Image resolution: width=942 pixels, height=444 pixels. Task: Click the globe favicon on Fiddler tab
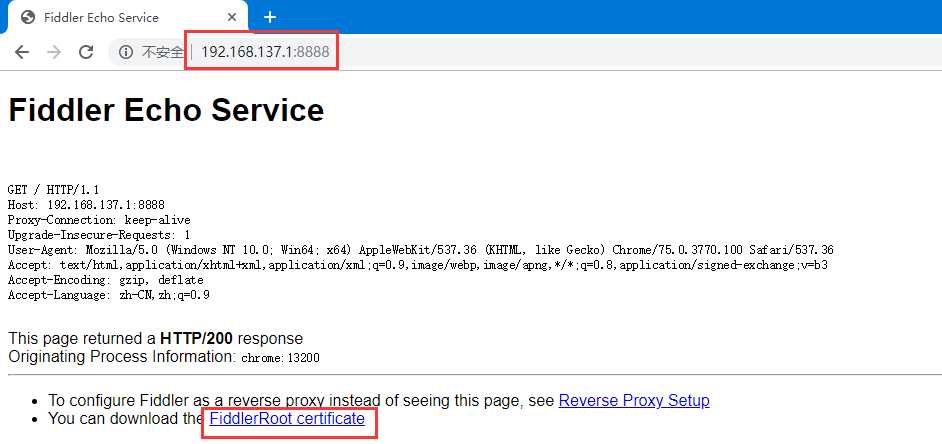[x=28, y=17]
